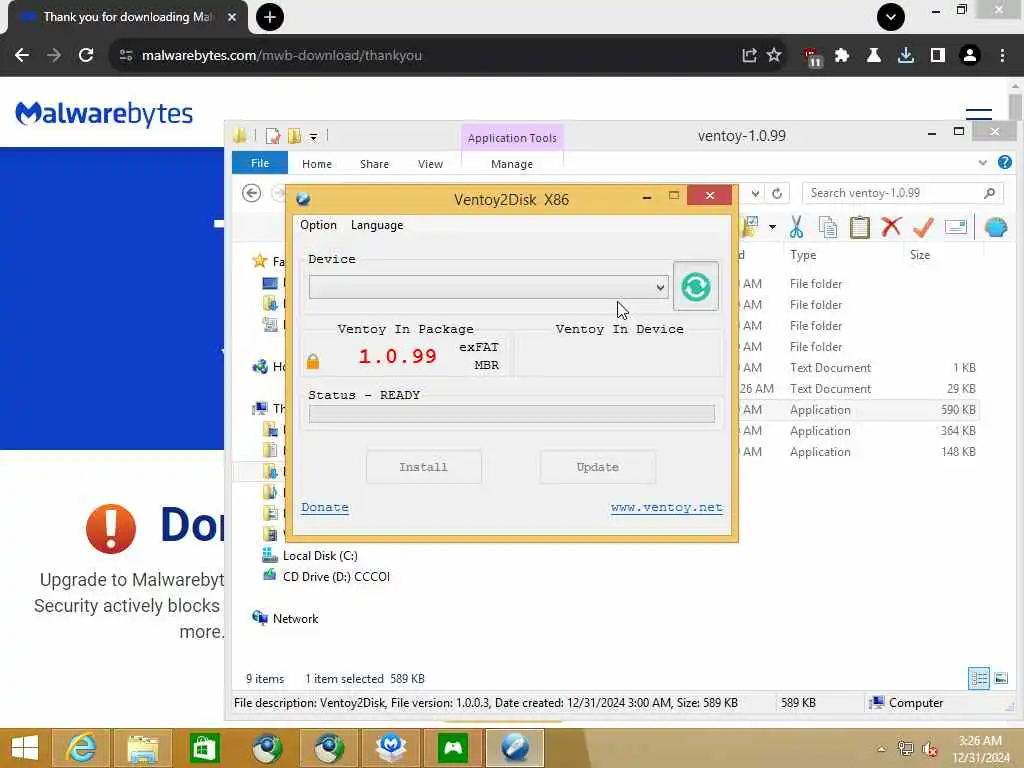
Task: Click the browser reload button
Action: click(86, 56)
